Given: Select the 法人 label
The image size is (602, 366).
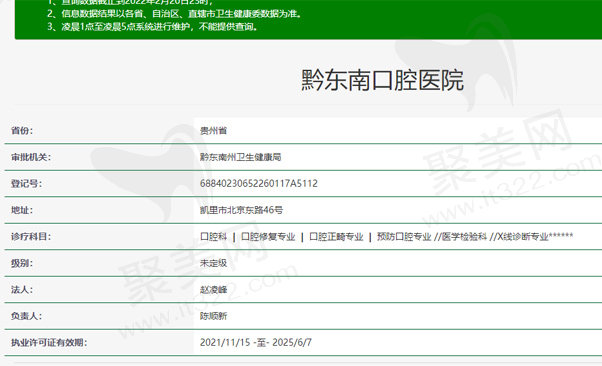Looking at the screenshot, I should click(22, 290).
